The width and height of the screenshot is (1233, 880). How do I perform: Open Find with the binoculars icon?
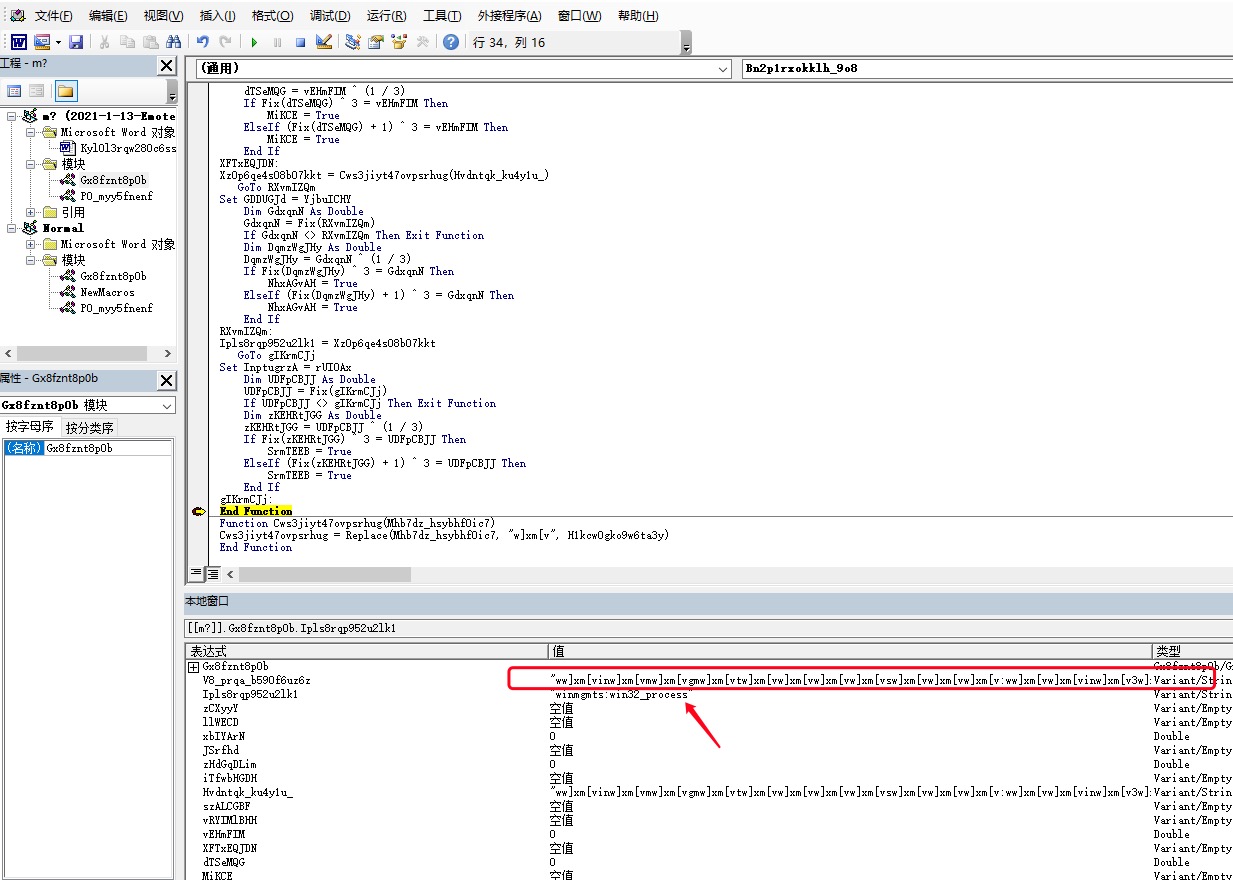click(174, 42)
